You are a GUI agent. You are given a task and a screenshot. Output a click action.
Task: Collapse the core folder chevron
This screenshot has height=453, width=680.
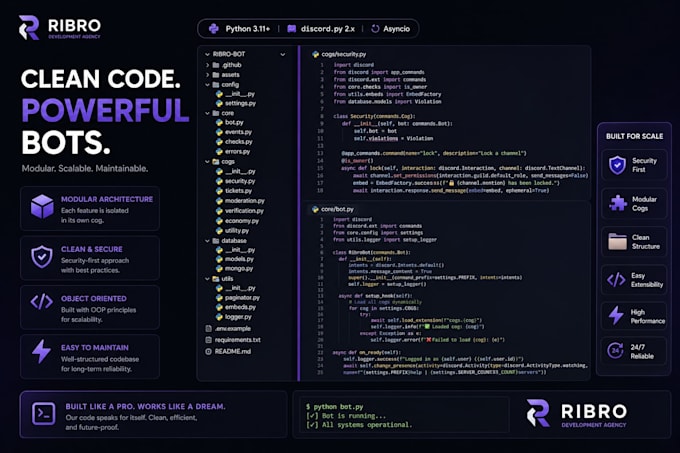click(207, 113)
